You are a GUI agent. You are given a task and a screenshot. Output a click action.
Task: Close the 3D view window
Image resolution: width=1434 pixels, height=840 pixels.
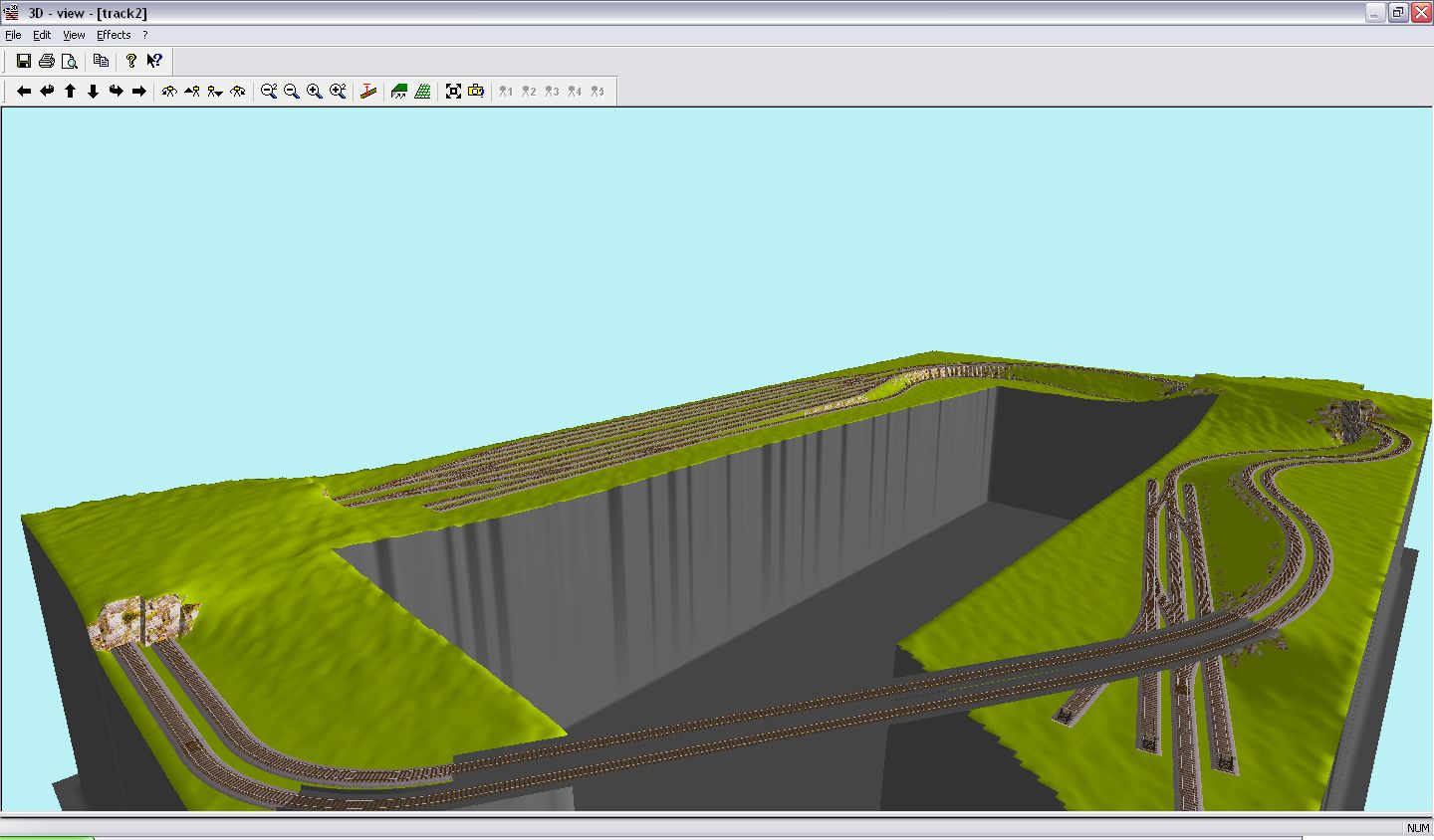[x=1421, y=13]
